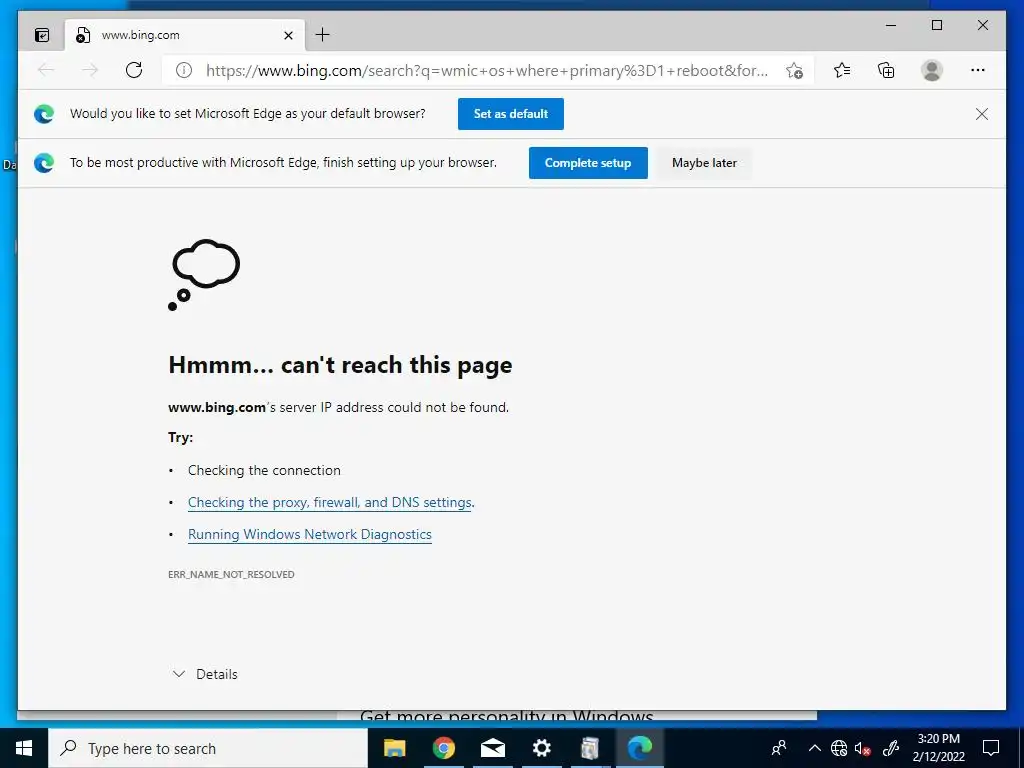Open File Explorer from taskbar
Screen dimensions: 1024x768
394,748
